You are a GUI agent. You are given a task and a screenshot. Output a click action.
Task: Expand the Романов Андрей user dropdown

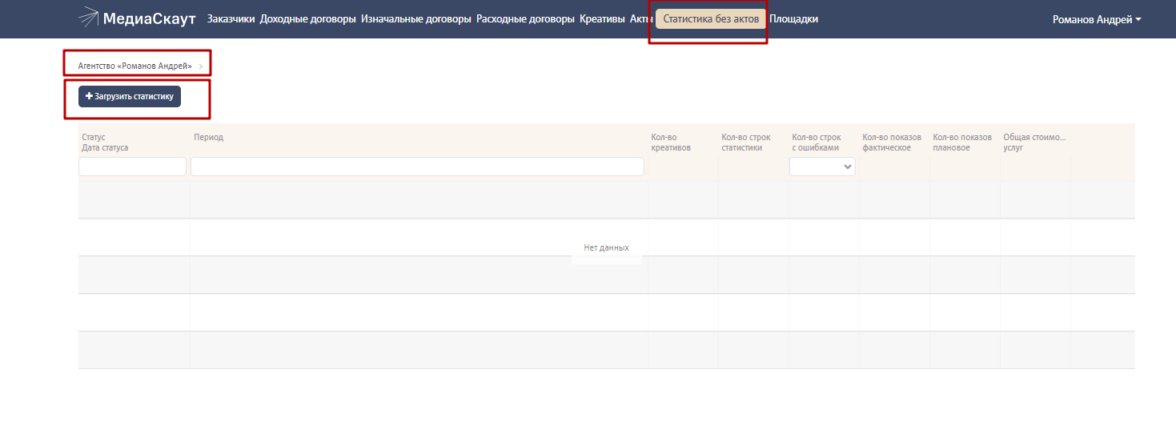pyautogui.click(x=1096, y=20)
